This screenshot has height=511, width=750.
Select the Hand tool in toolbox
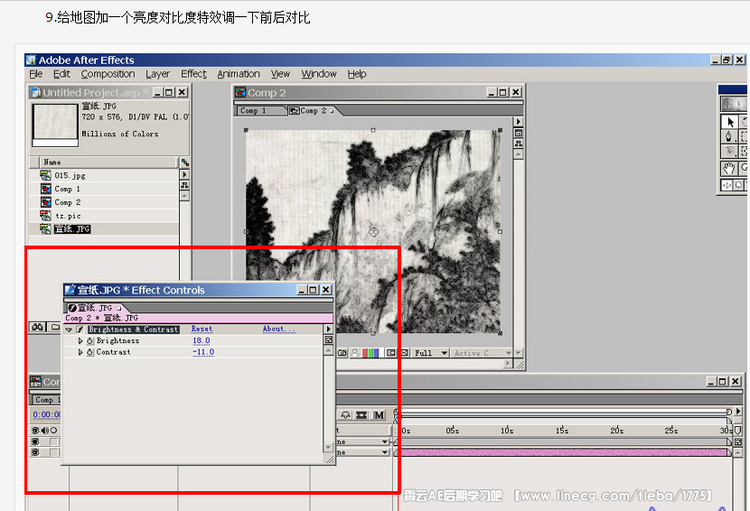[x=729, y=168]
